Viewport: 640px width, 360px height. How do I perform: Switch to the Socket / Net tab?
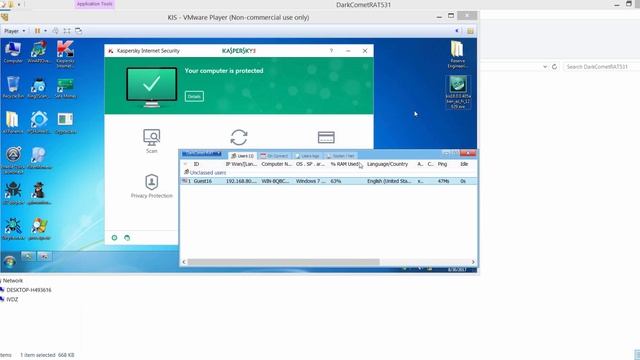[x=340, y=156]
